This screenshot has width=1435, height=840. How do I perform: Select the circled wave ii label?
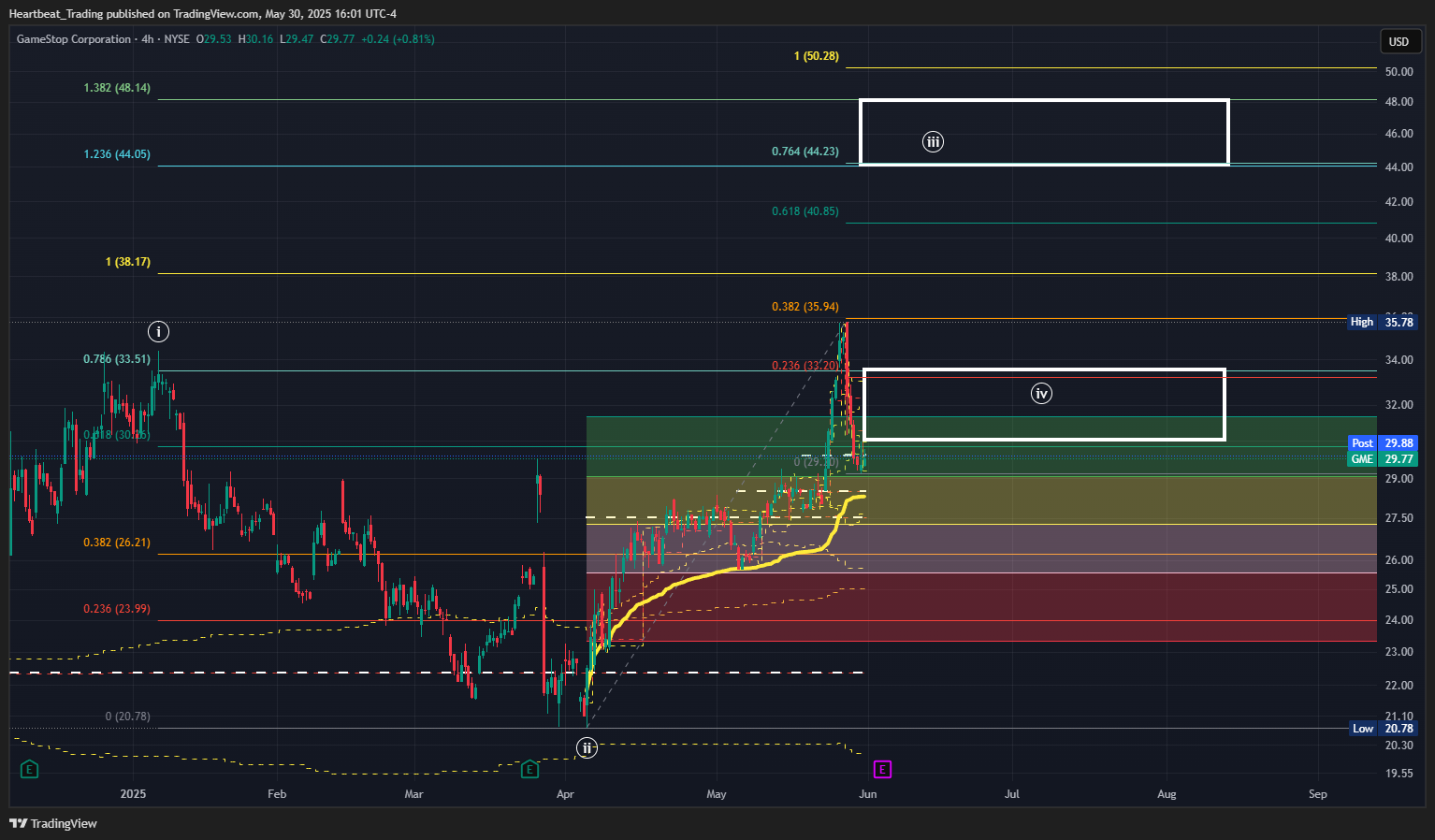[x=586, y=747]
